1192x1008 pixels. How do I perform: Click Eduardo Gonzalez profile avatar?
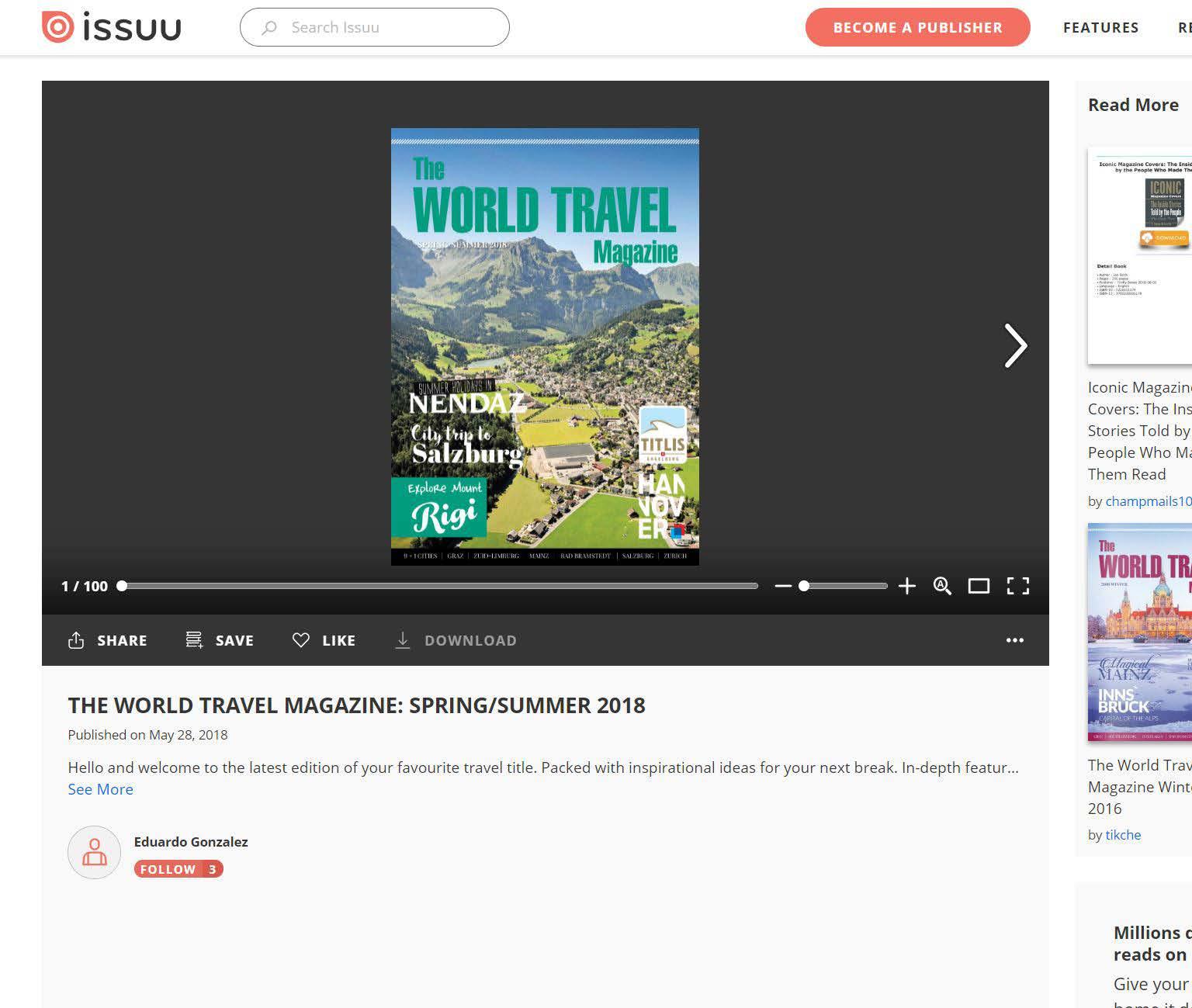[95, 852]
